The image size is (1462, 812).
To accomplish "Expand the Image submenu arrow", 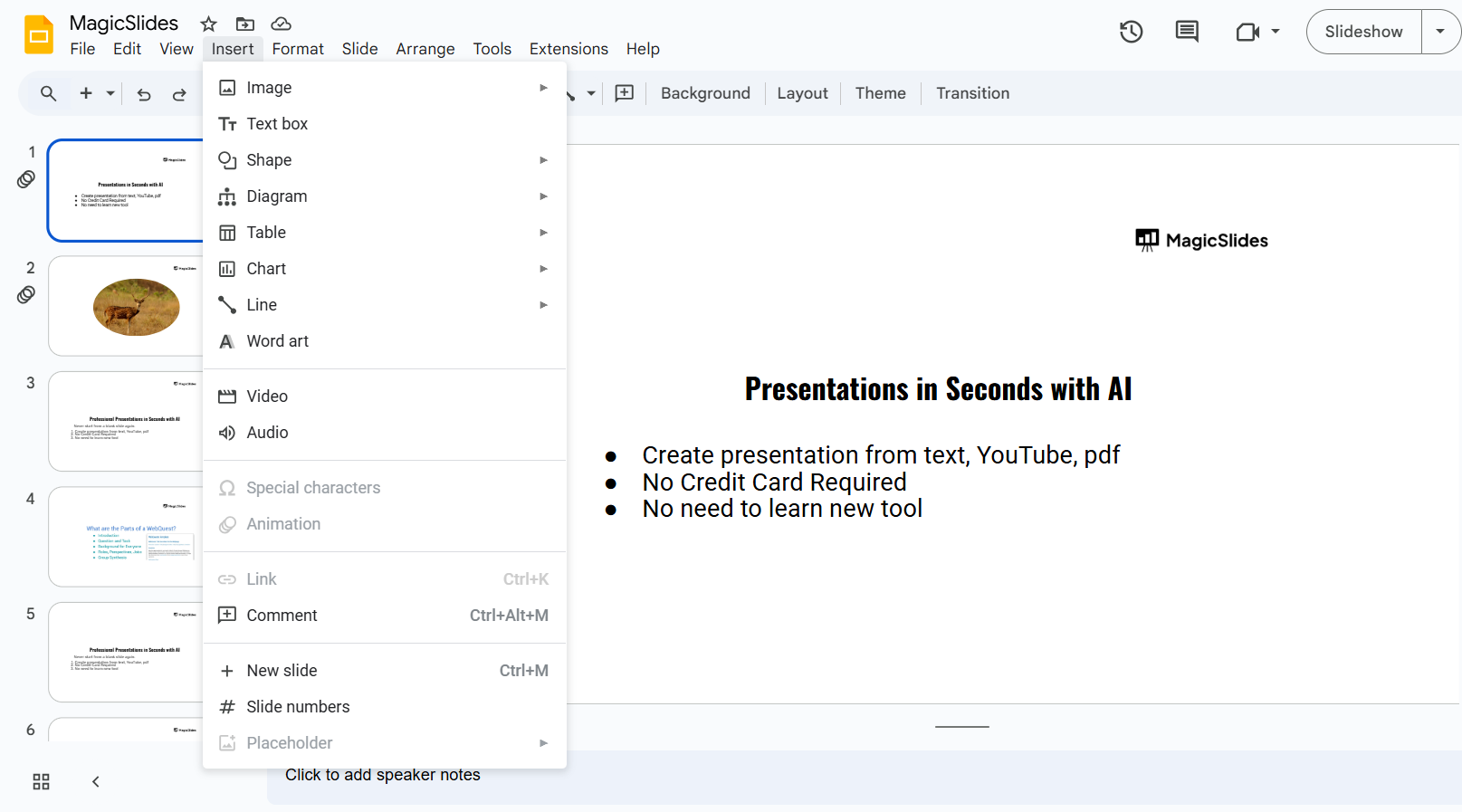I will coord(544,88).
